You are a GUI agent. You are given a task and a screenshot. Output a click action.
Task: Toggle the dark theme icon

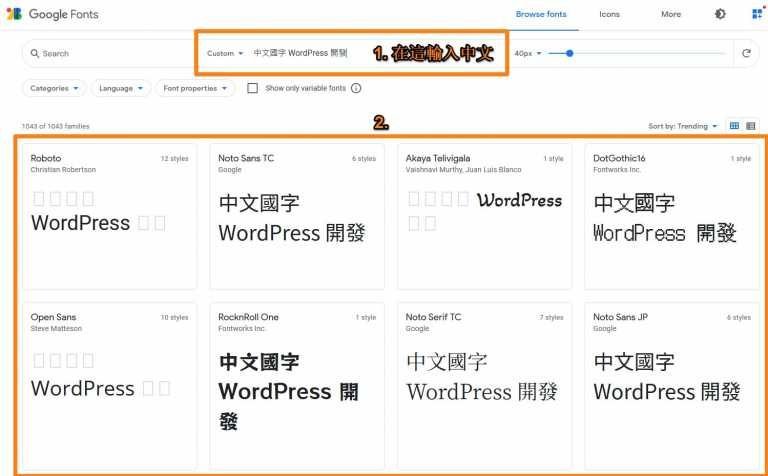click(720, 14)
